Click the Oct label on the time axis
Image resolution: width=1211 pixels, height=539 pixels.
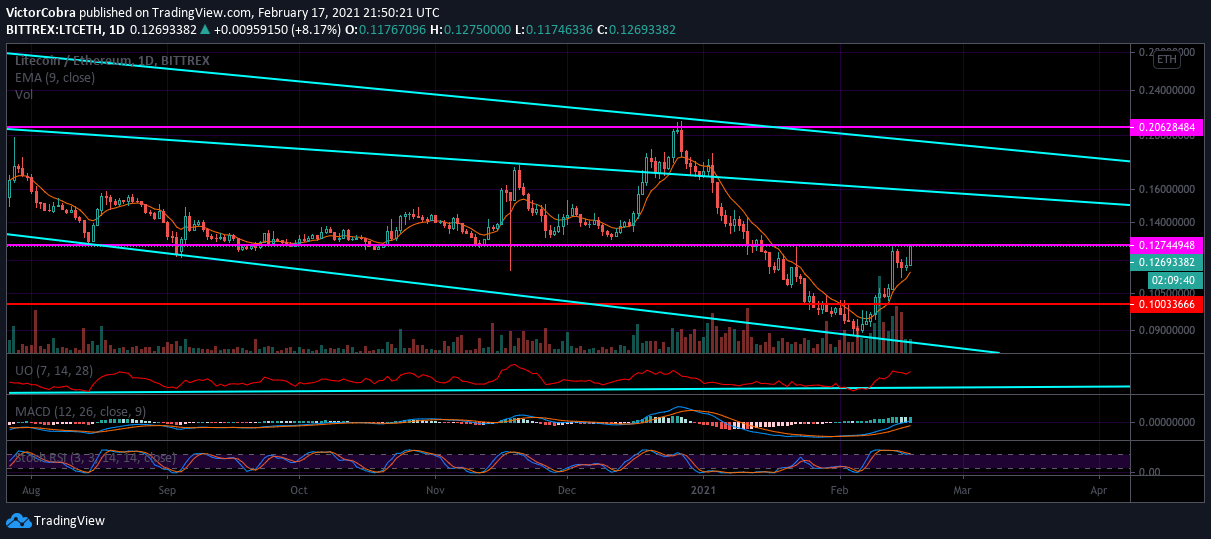click(x=298, y=491)
